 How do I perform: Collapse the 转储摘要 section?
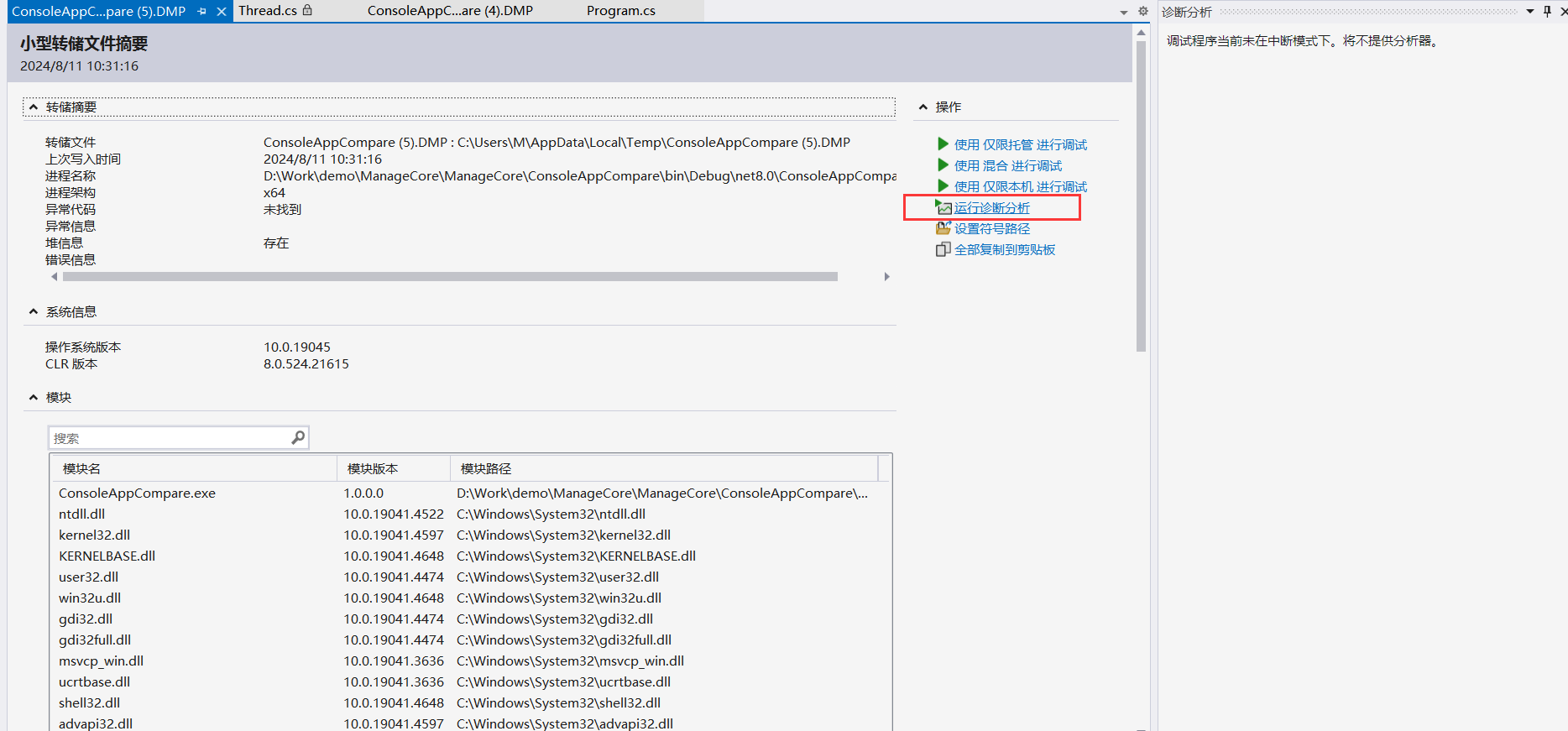34,107
